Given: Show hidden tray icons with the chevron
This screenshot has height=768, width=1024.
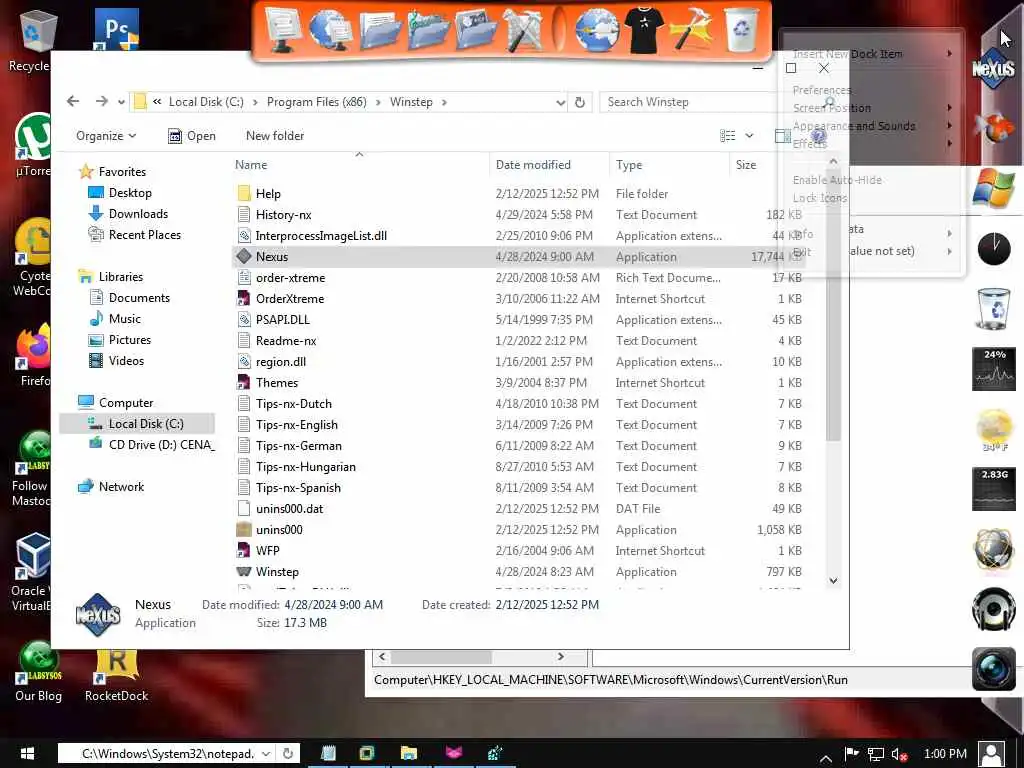Looking at the screenshot, I should coord(825,758).
